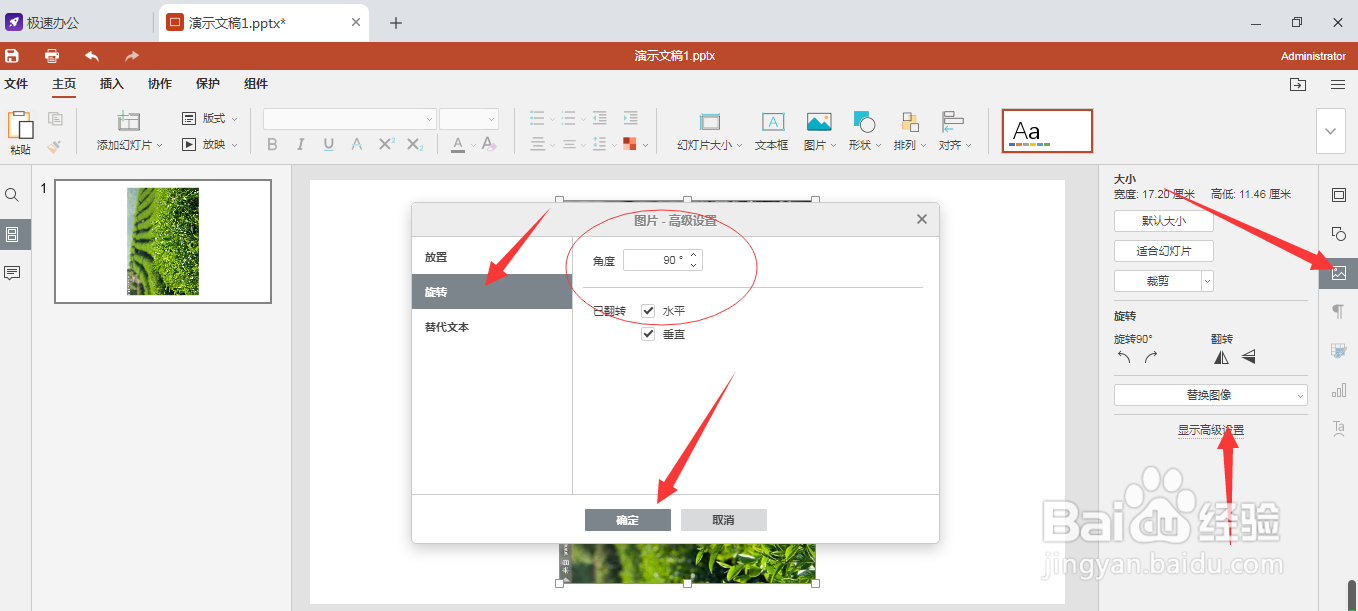The image size is (1358, 611).
Task: Click the copy icon beside paste
Action: pos(56,119)
